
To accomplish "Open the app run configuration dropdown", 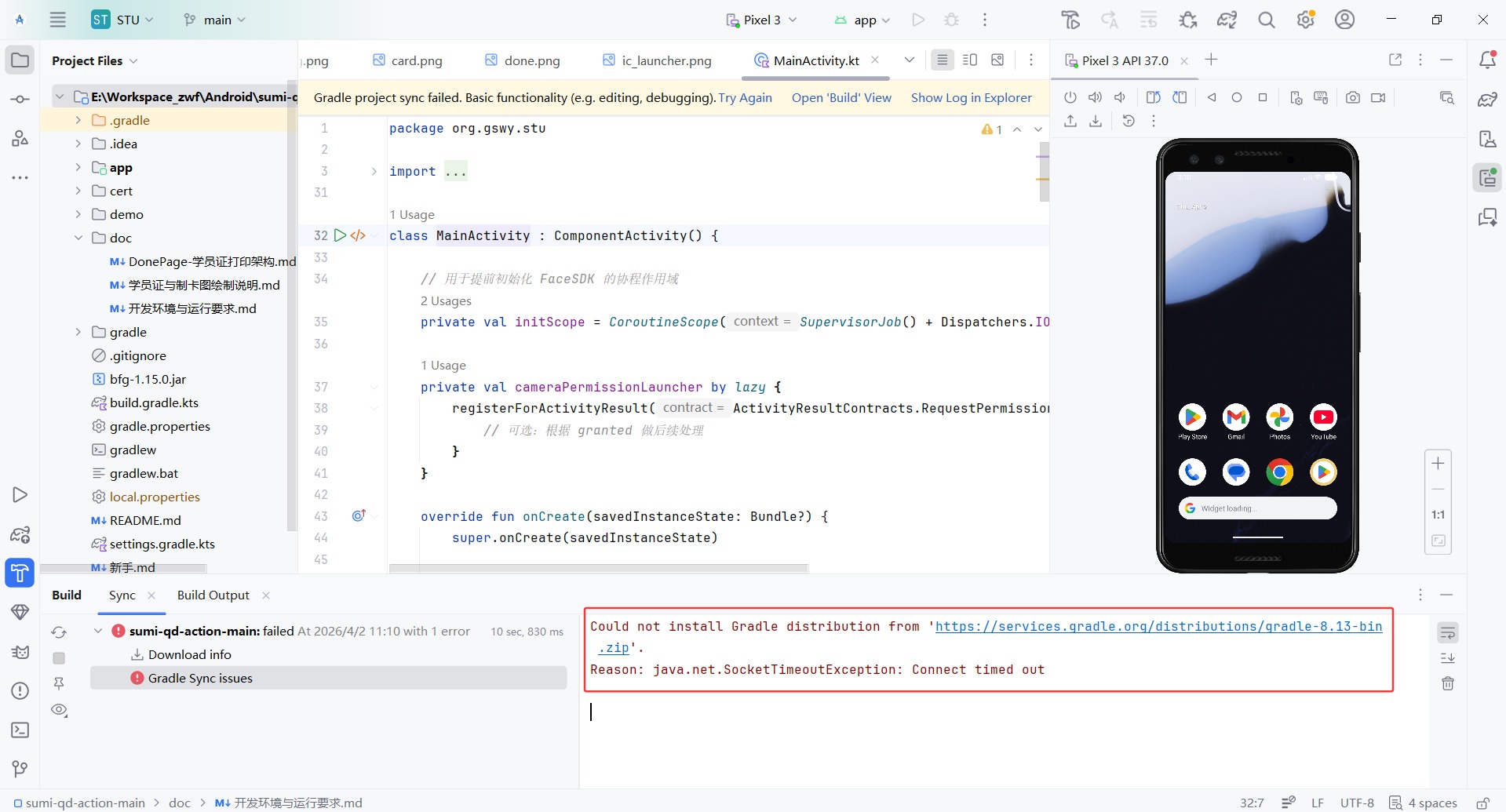I will [x=862, y=20].
